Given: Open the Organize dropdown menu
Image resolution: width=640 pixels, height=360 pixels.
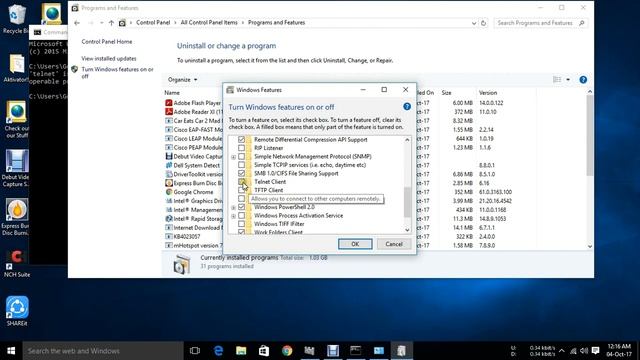Looking at the screenshot, I should [182, 80].
